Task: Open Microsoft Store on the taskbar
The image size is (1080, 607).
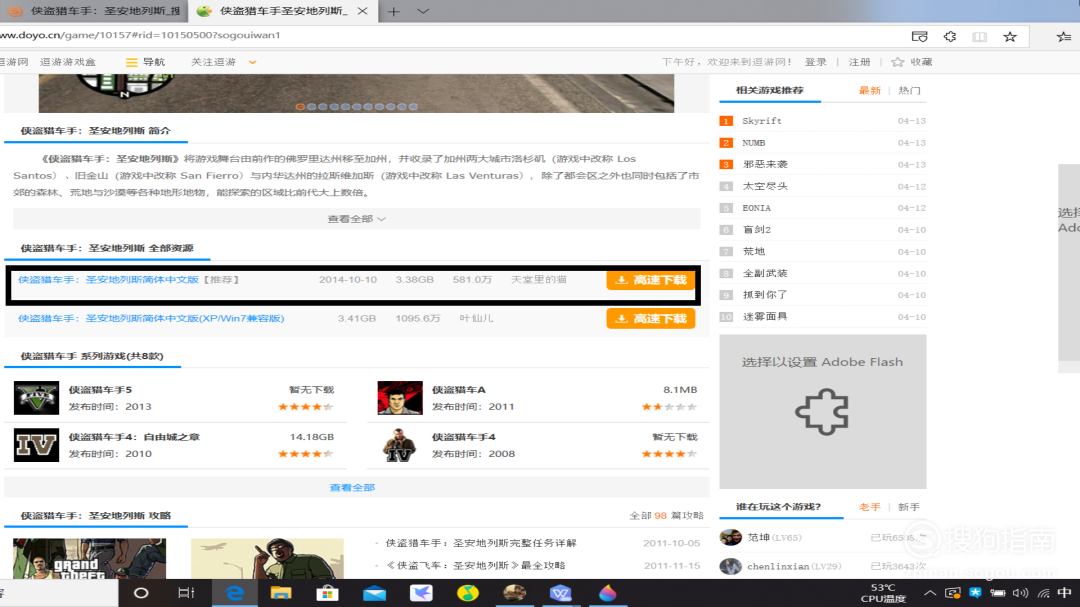Action: point(327,593)
